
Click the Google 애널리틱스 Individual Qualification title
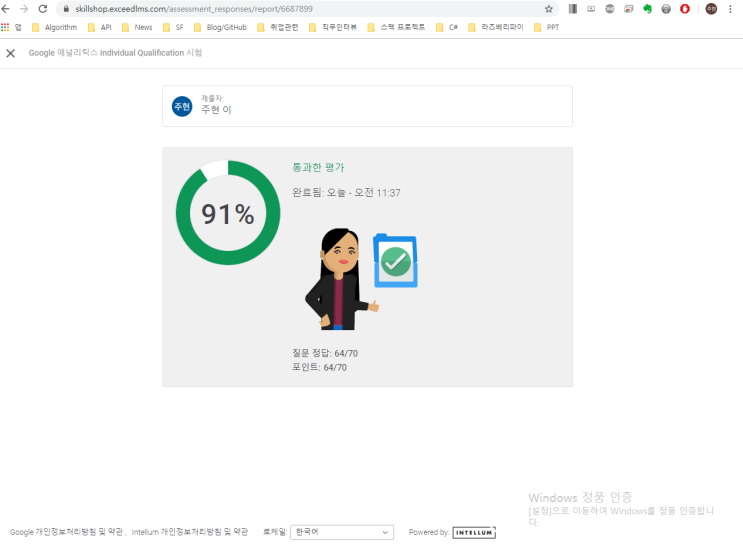(115, 53)
